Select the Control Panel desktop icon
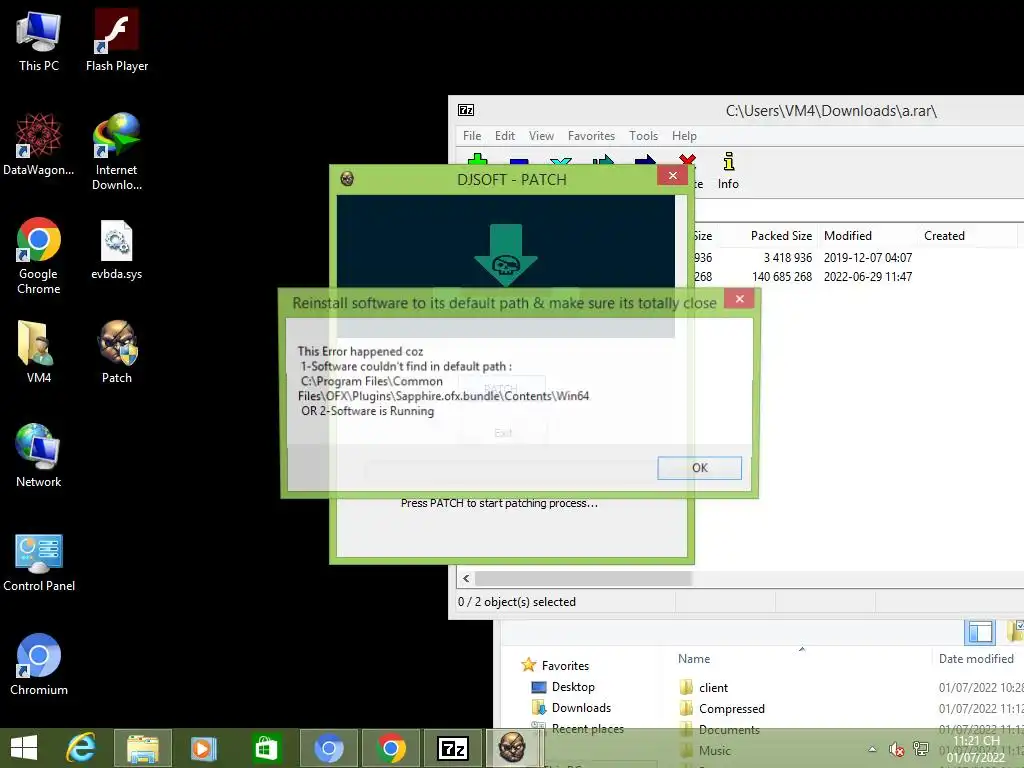The height and width of the screenshot is (768, 1024). coord(39,563)
